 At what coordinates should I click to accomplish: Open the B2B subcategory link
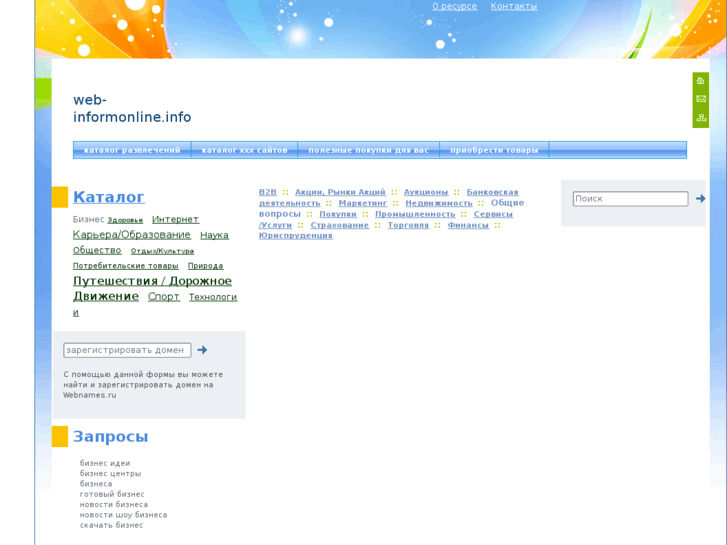(x=268, y=192)
